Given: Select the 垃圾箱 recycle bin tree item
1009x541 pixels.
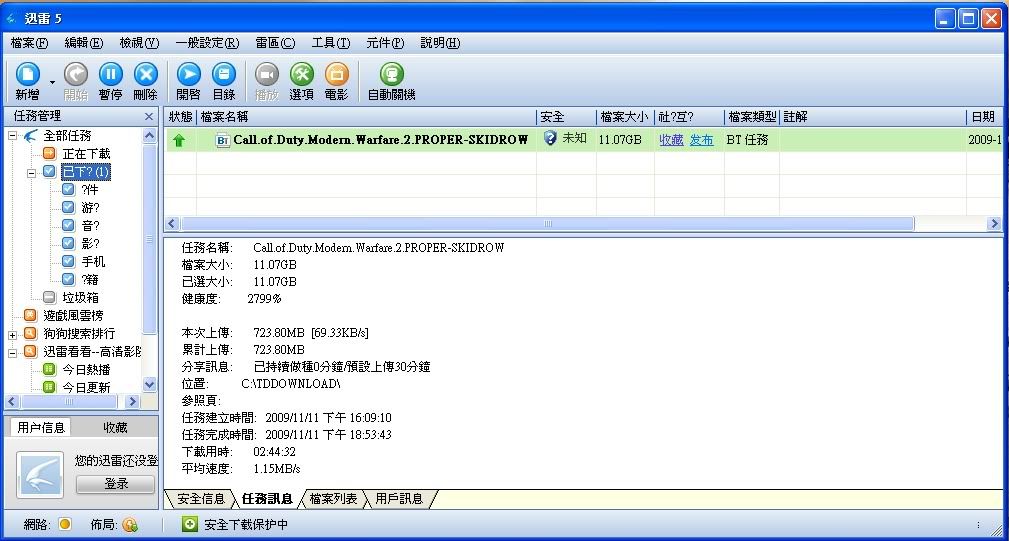Looking at the screenshot, I should click(80, 298).
